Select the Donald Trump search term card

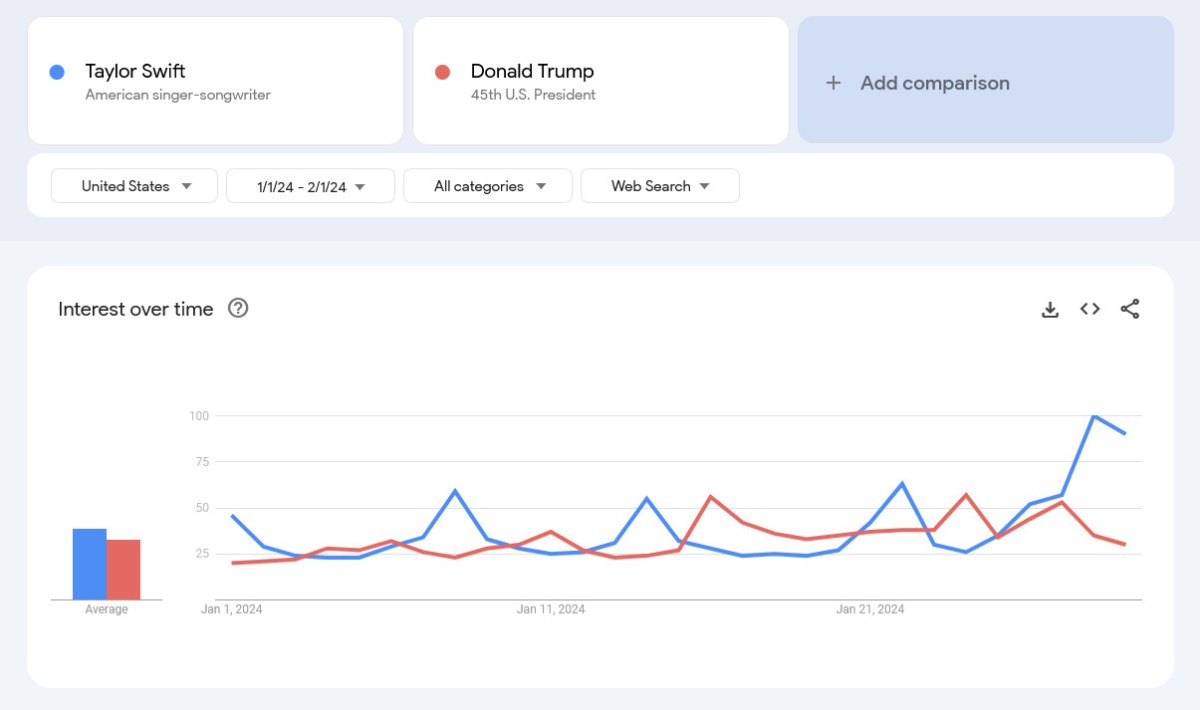[600, 80]
